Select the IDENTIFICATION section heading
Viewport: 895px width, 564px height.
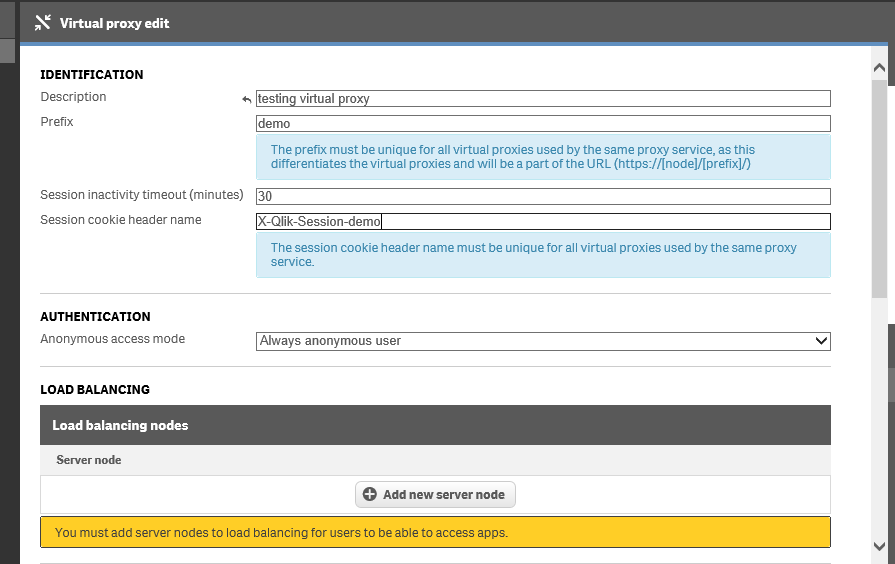click(92, 75)
